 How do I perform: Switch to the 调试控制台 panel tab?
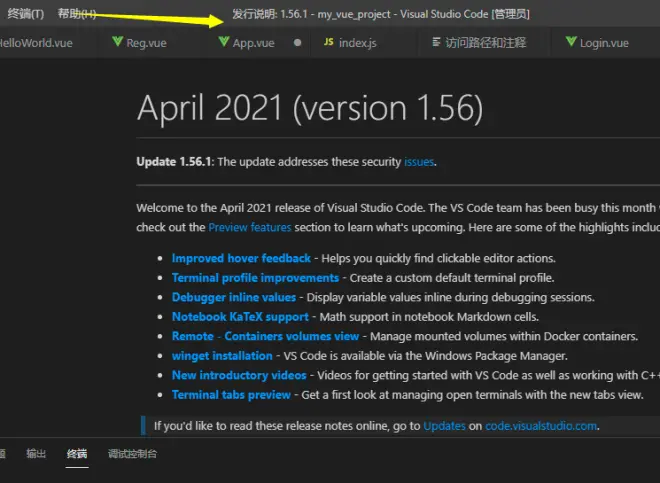pyautogui.click(x=132, y=454)
